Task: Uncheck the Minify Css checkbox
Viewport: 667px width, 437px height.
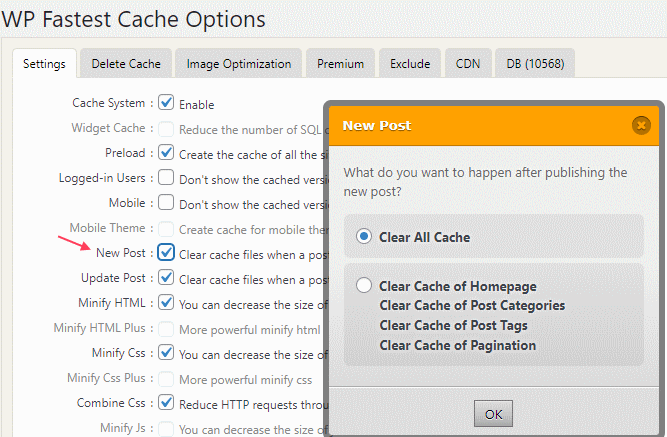Action: click(166, 352)
